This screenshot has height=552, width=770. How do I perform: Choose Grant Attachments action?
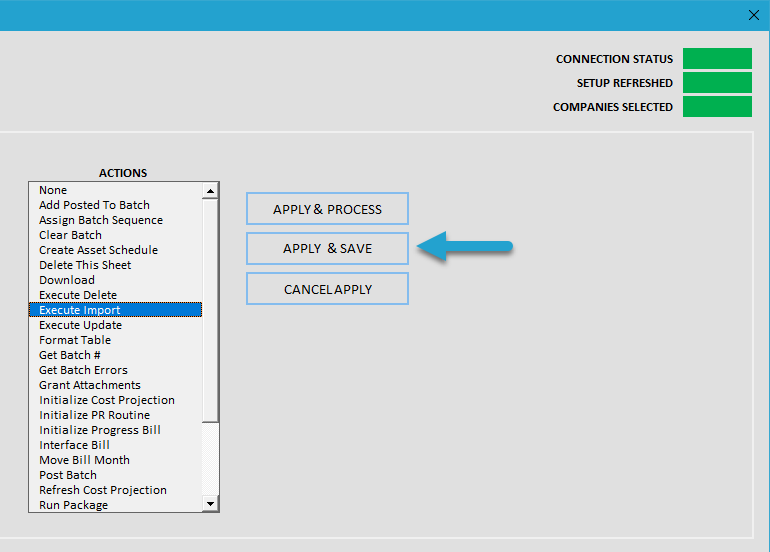115,385
